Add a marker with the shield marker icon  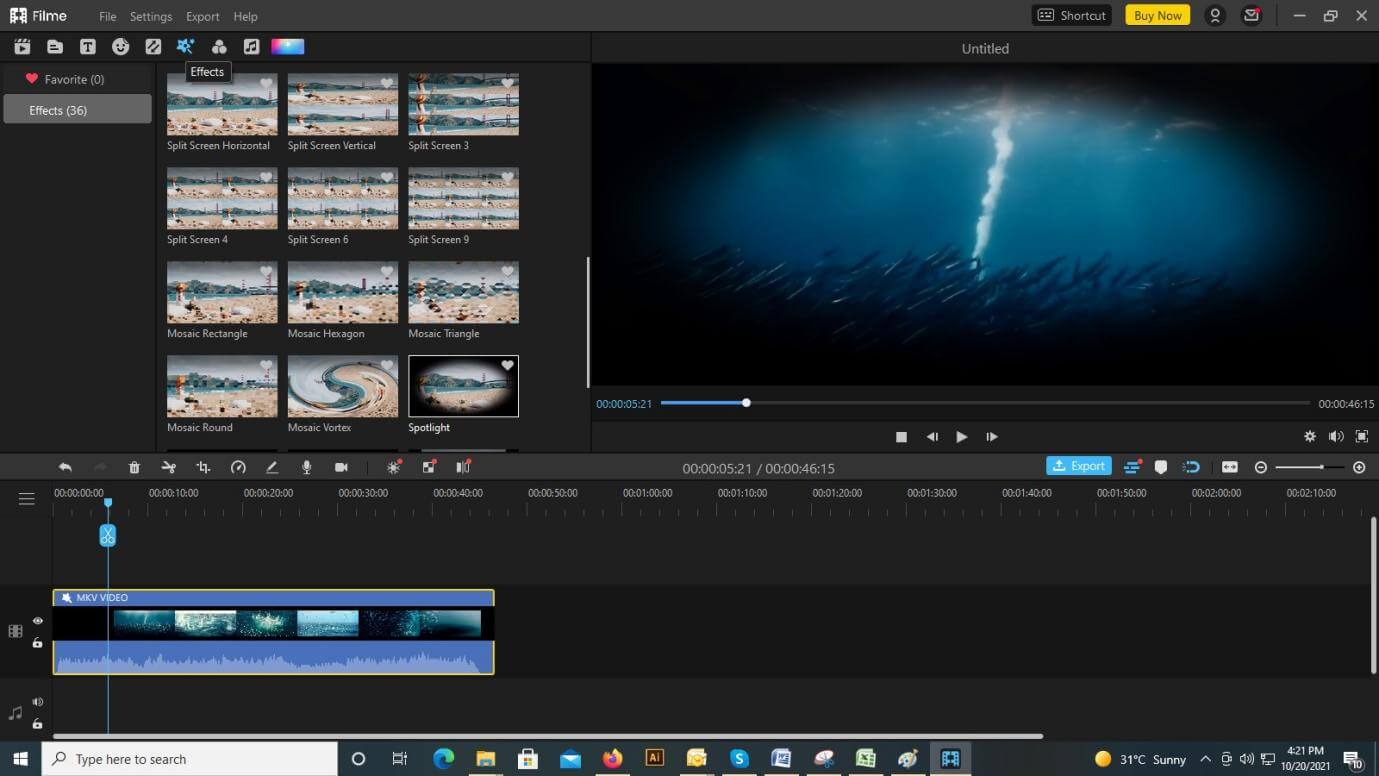click(x=1161, y=467)
